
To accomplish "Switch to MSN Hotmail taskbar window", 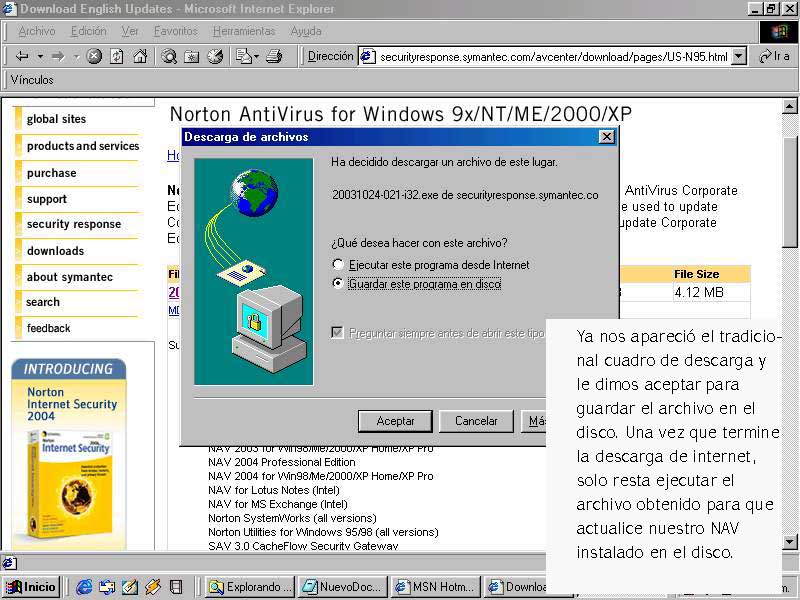I will [x=436, y=587].
